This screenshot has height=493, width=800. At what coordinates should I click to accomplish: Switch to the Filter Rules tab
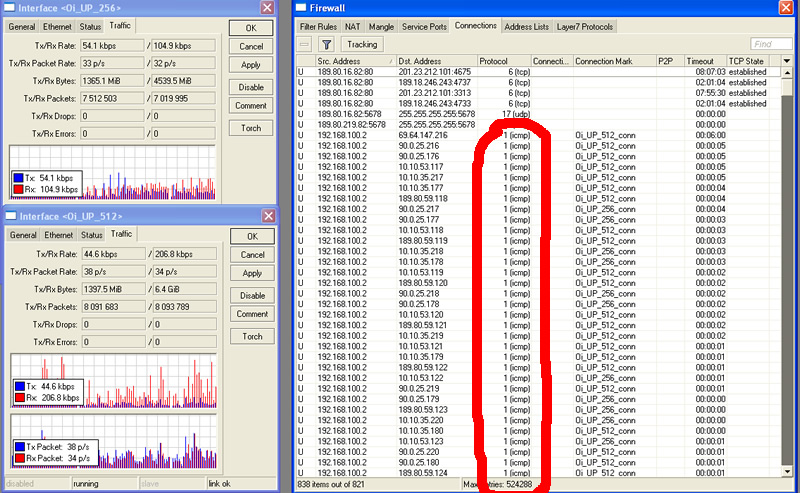coord(318,27)
